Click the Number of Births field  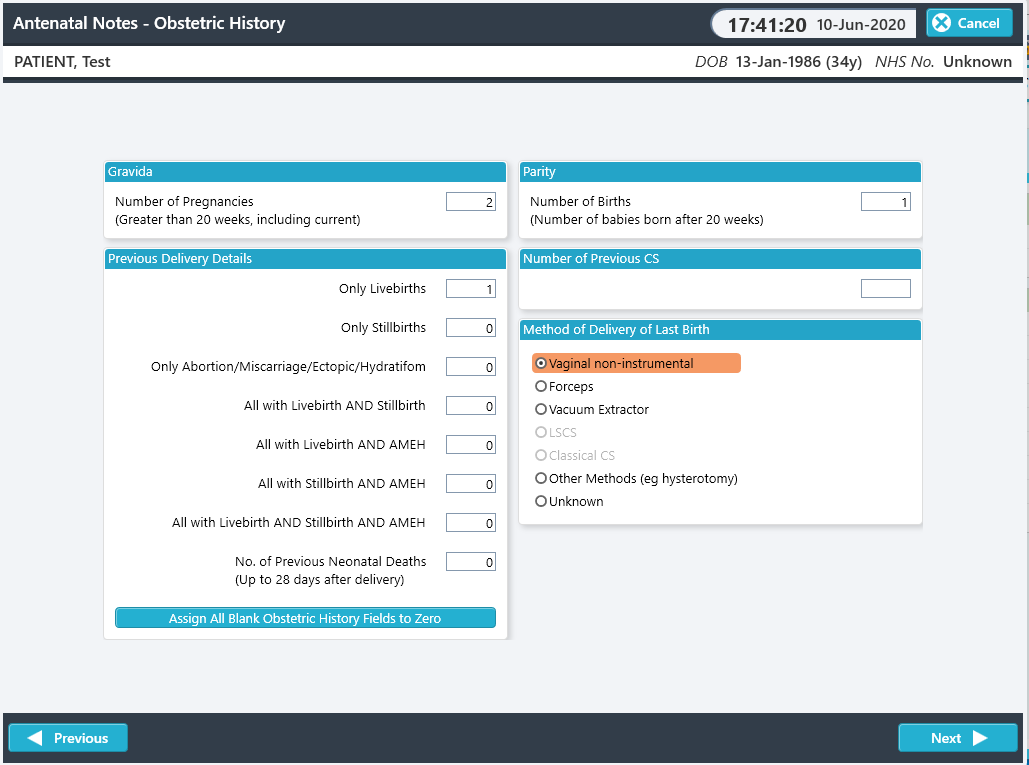point(885,202)
